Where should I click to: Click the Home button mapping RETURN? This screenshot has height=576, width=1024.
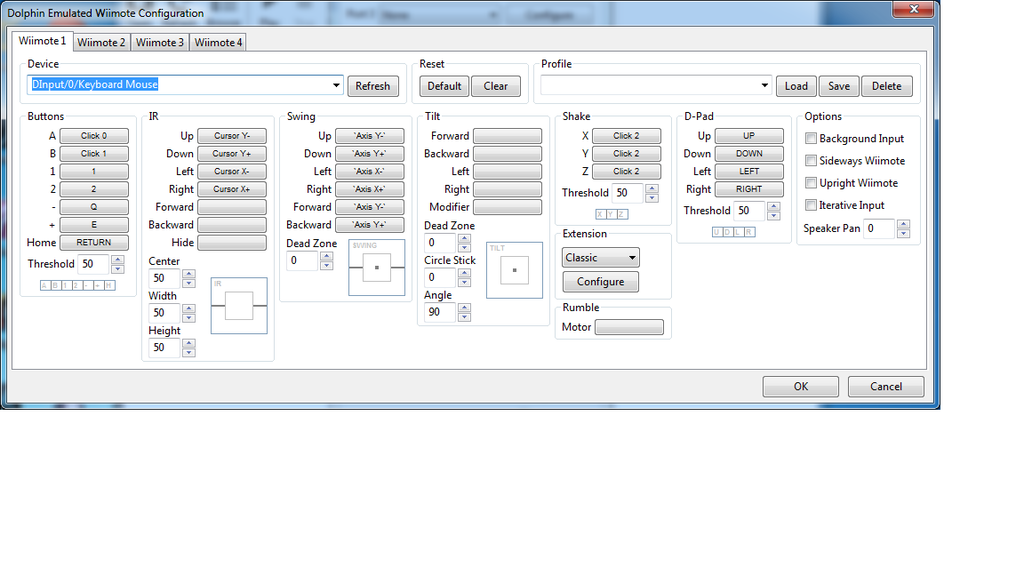coord(94,242)
